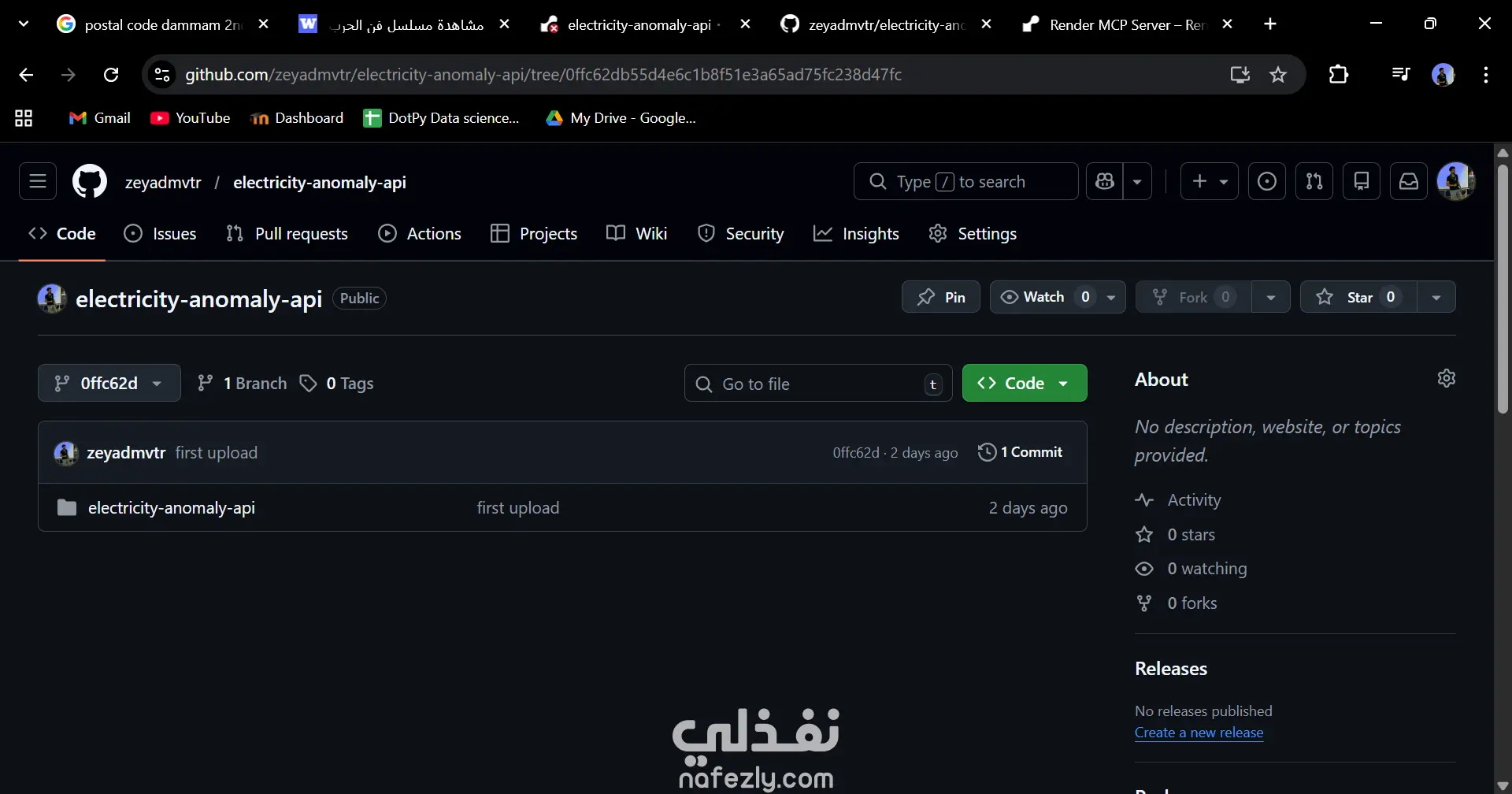
Task: Switch to the Wiki tab
Action: [637, 234]
